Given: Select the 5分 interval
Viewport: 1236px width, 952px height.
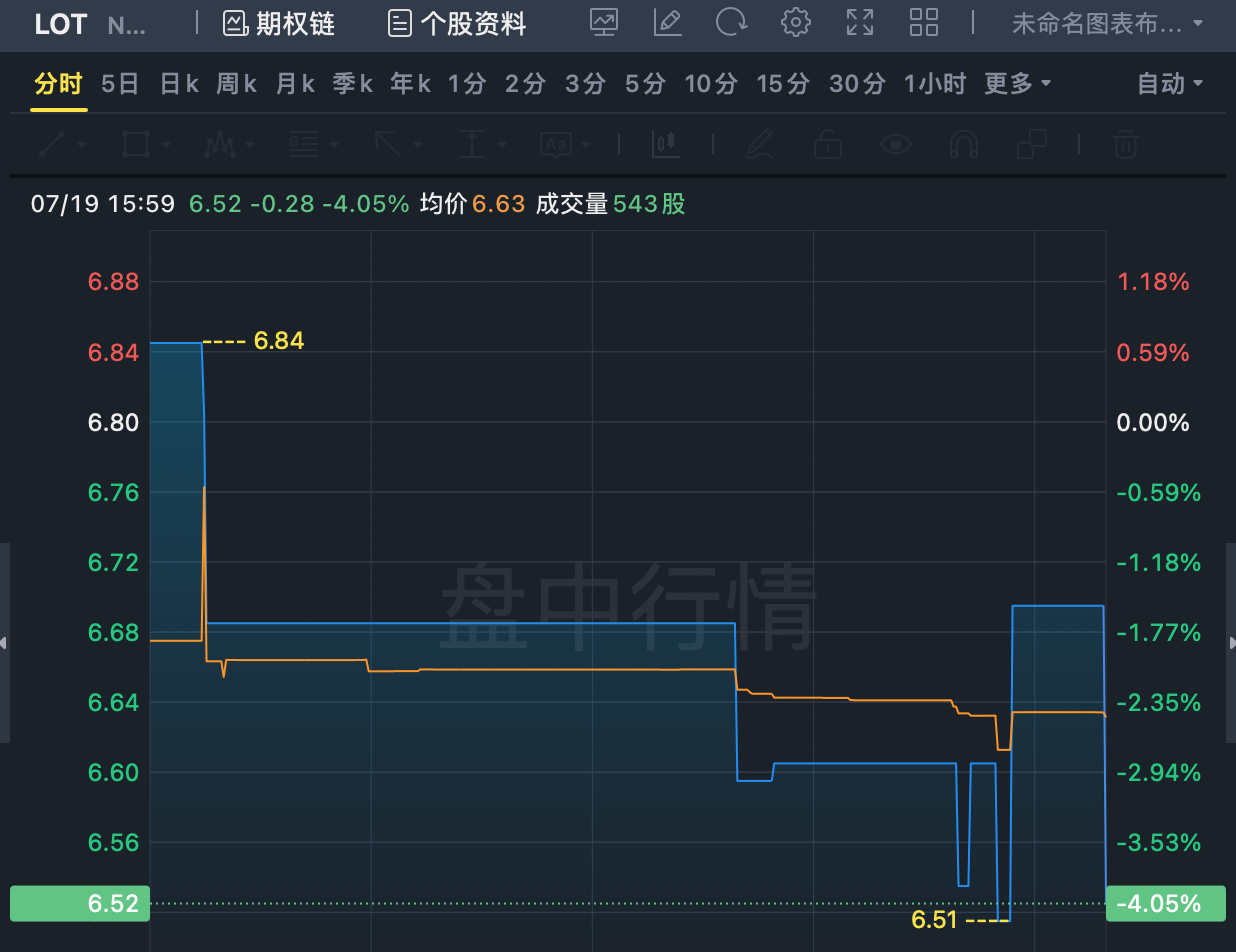Looking at the screenshot, I should (x=645, y=84).
